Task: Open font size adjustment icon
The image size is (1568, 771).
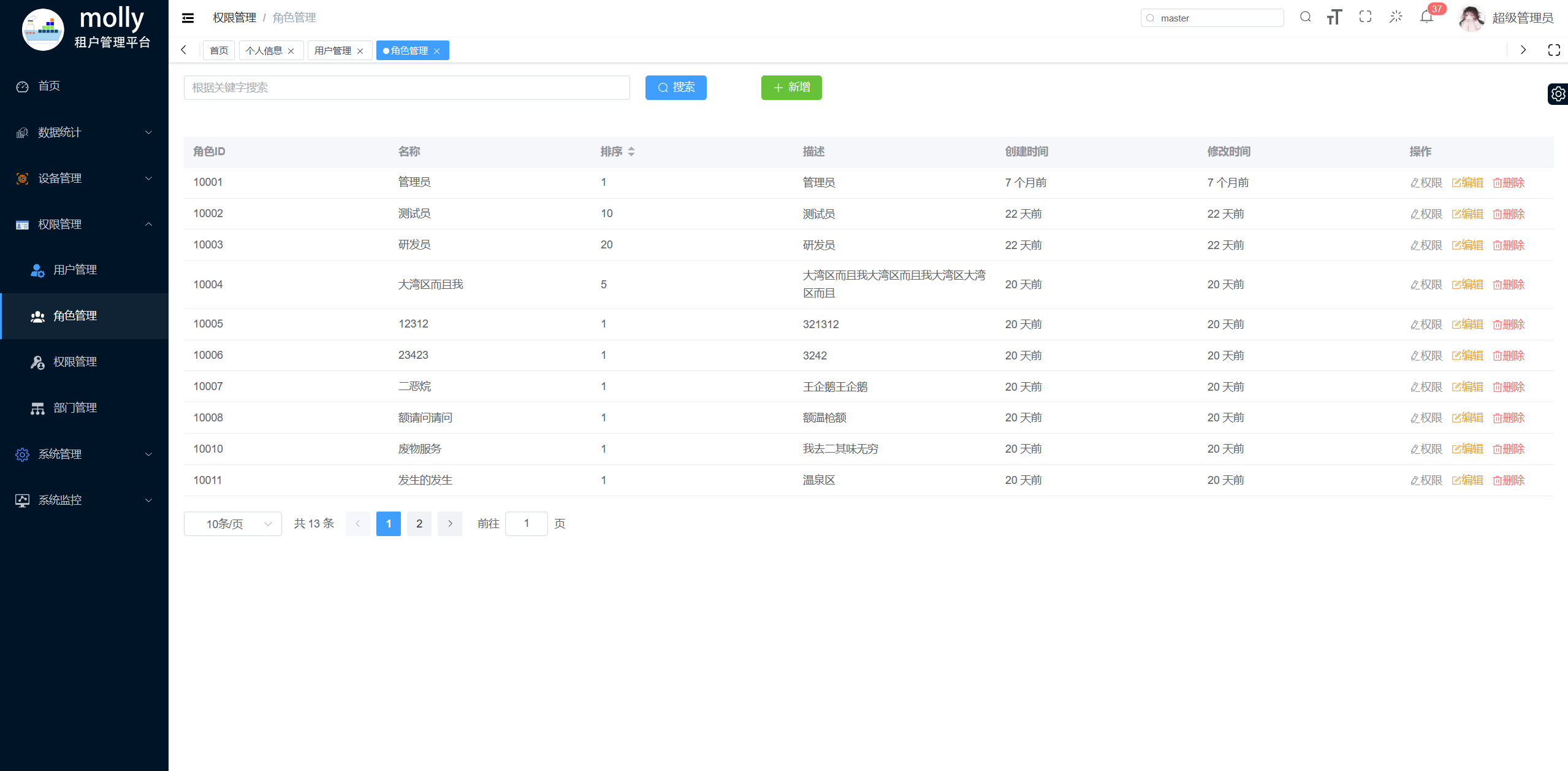Action: [1334, 17]
